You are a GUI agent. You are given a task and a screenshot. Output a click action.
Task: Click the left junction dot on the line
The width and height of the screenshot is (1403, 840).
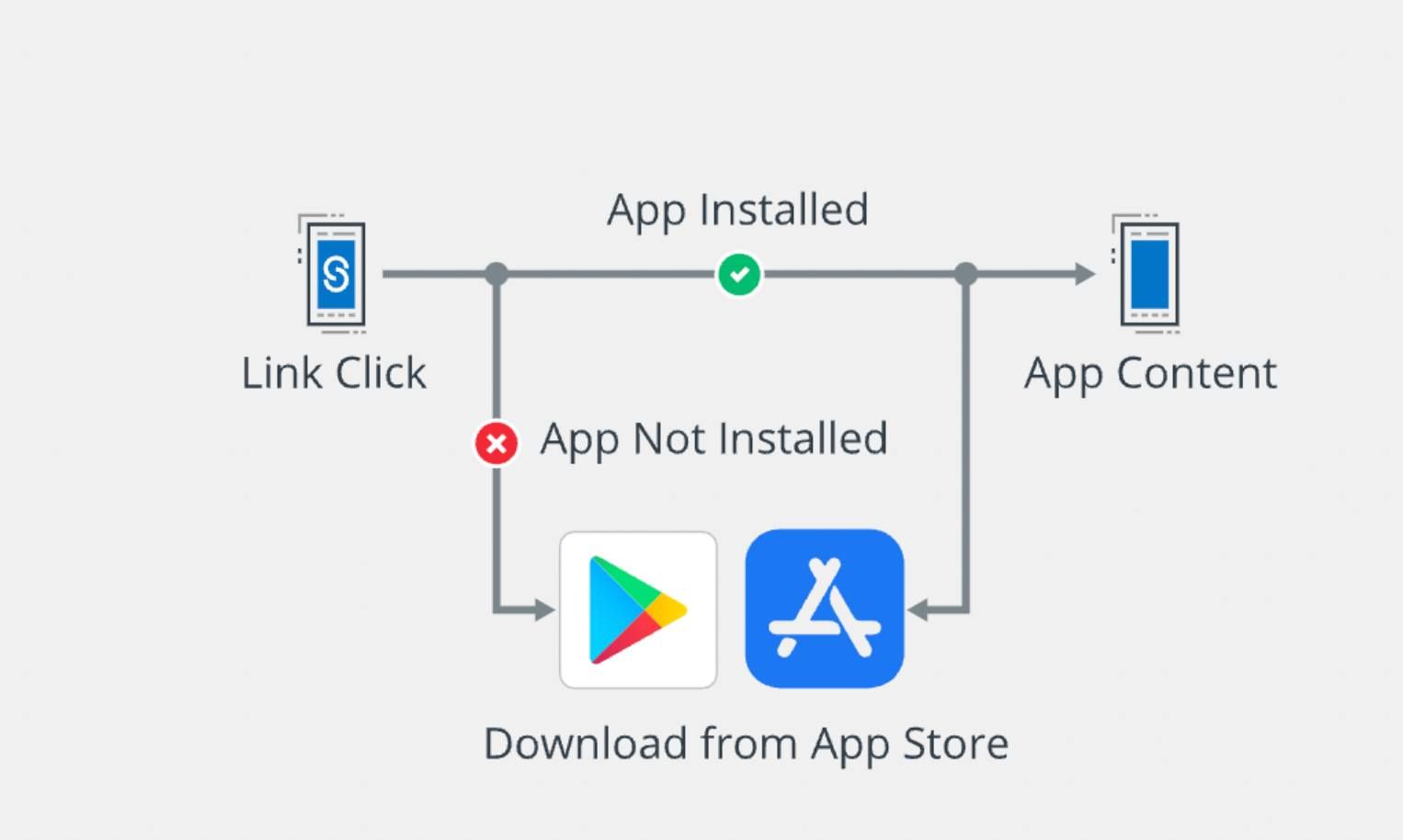coord(496,274)
